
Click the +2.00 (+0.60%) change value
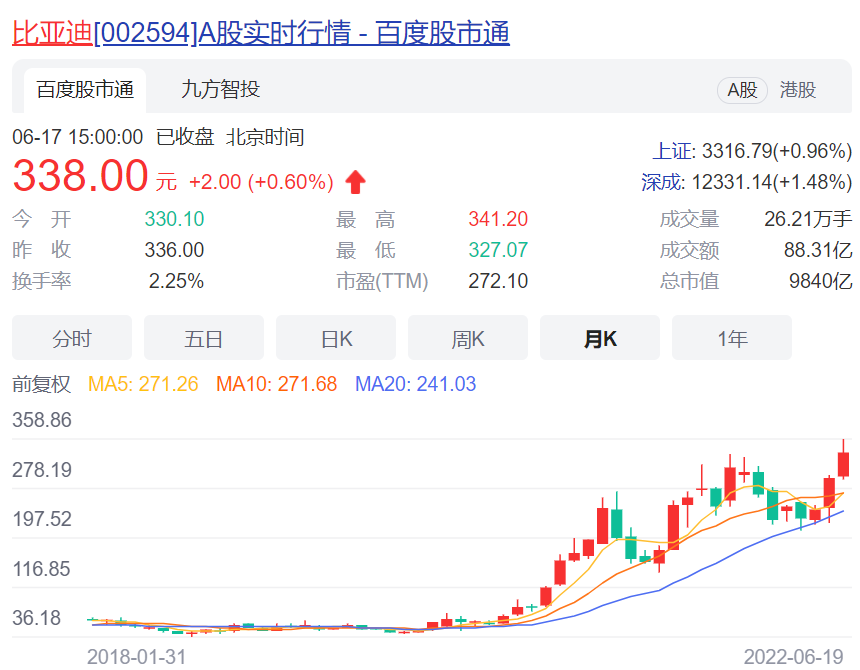point(261,182)
